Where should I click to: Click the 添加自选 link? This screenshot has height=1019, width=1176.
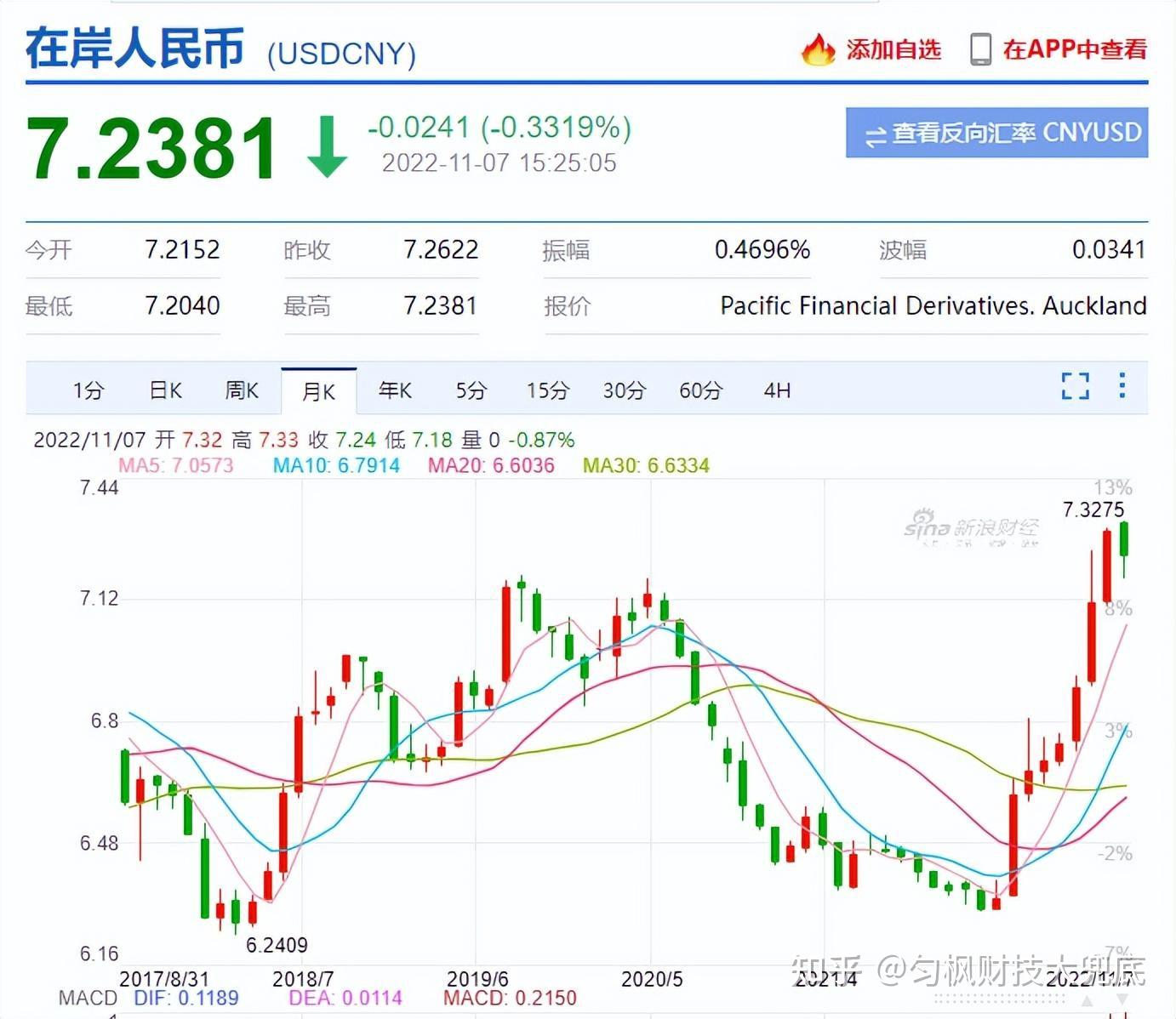893,49
